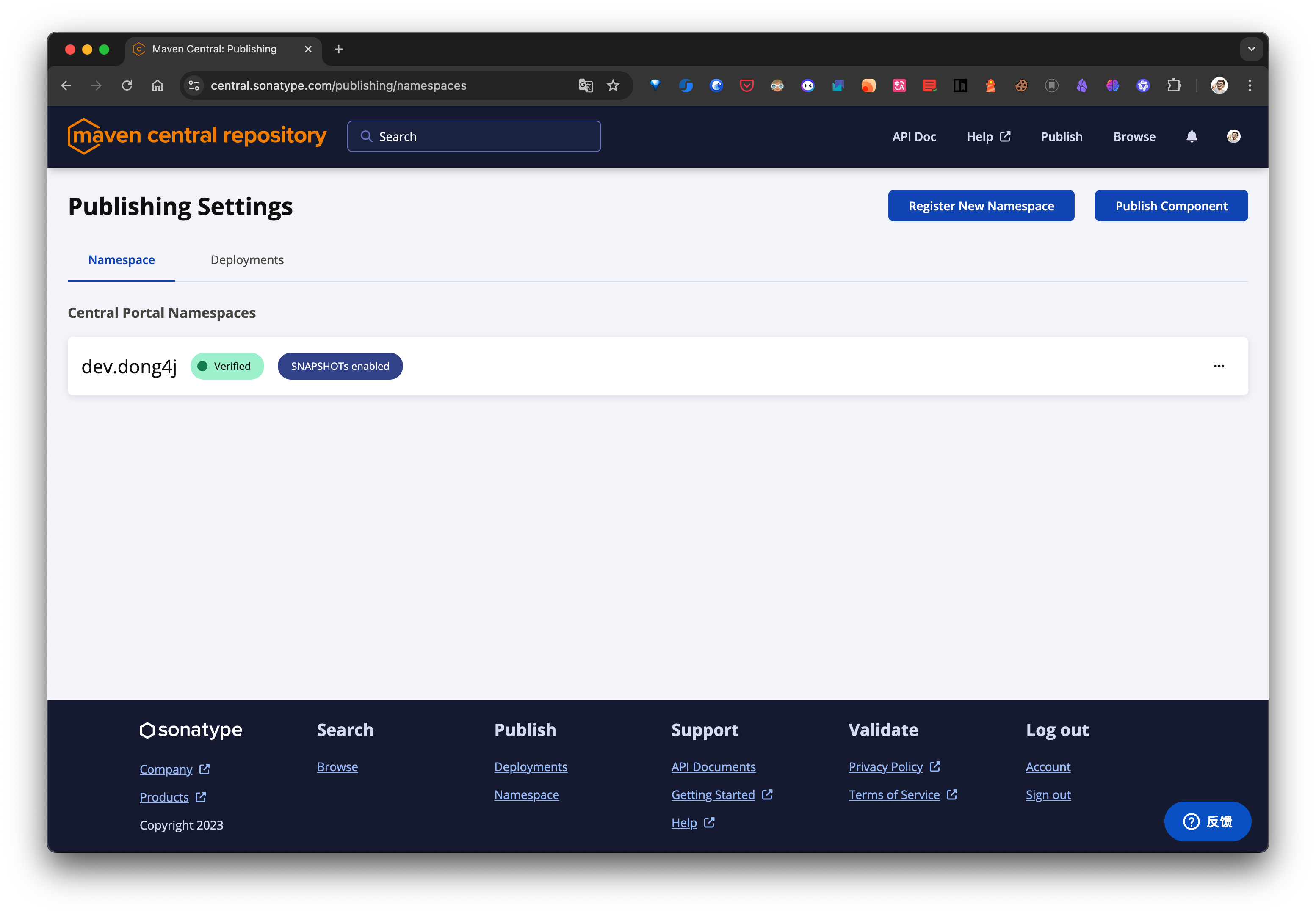The width and height of the screenshot is (1316, 915).
Task: Open the black book reader extension
Action: tap(960, 85)
